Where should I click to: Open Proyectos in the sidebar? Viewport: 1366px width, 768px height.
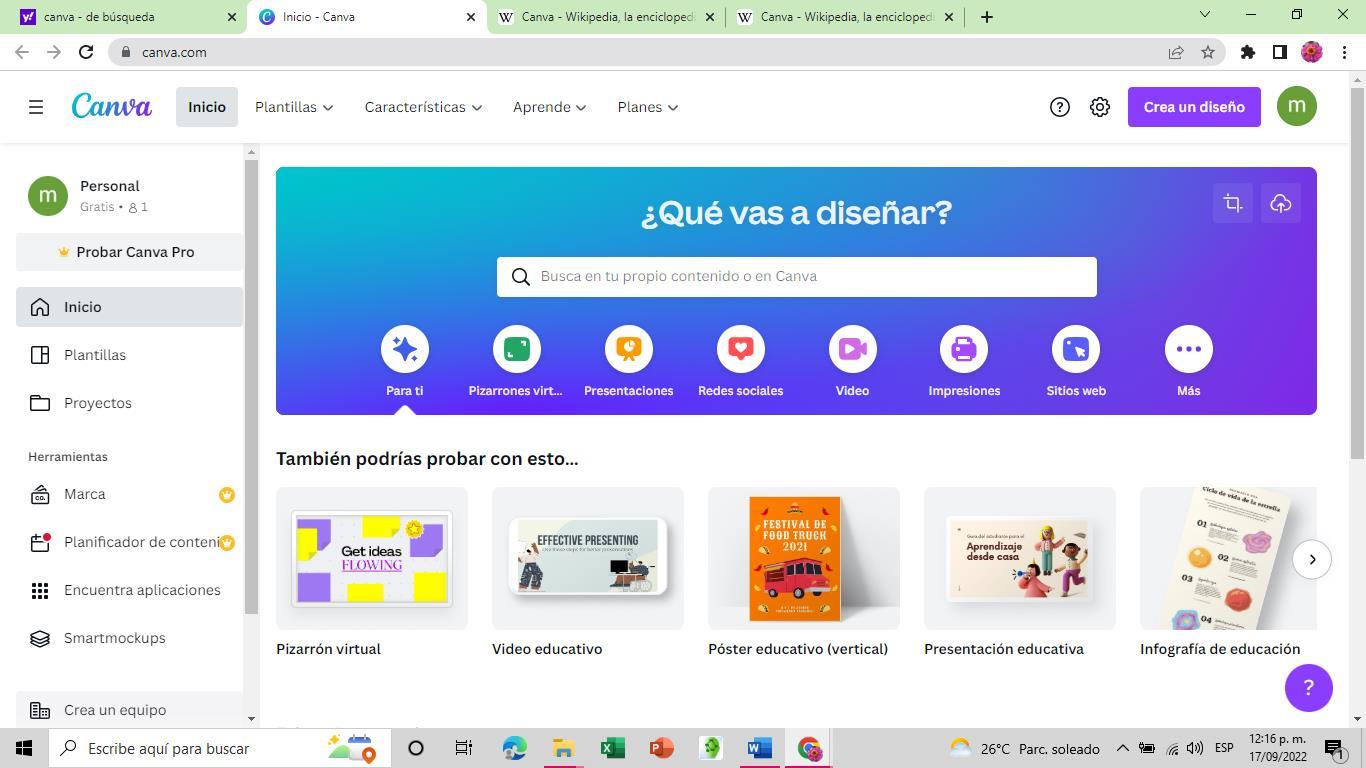click(x=129, y=403)
